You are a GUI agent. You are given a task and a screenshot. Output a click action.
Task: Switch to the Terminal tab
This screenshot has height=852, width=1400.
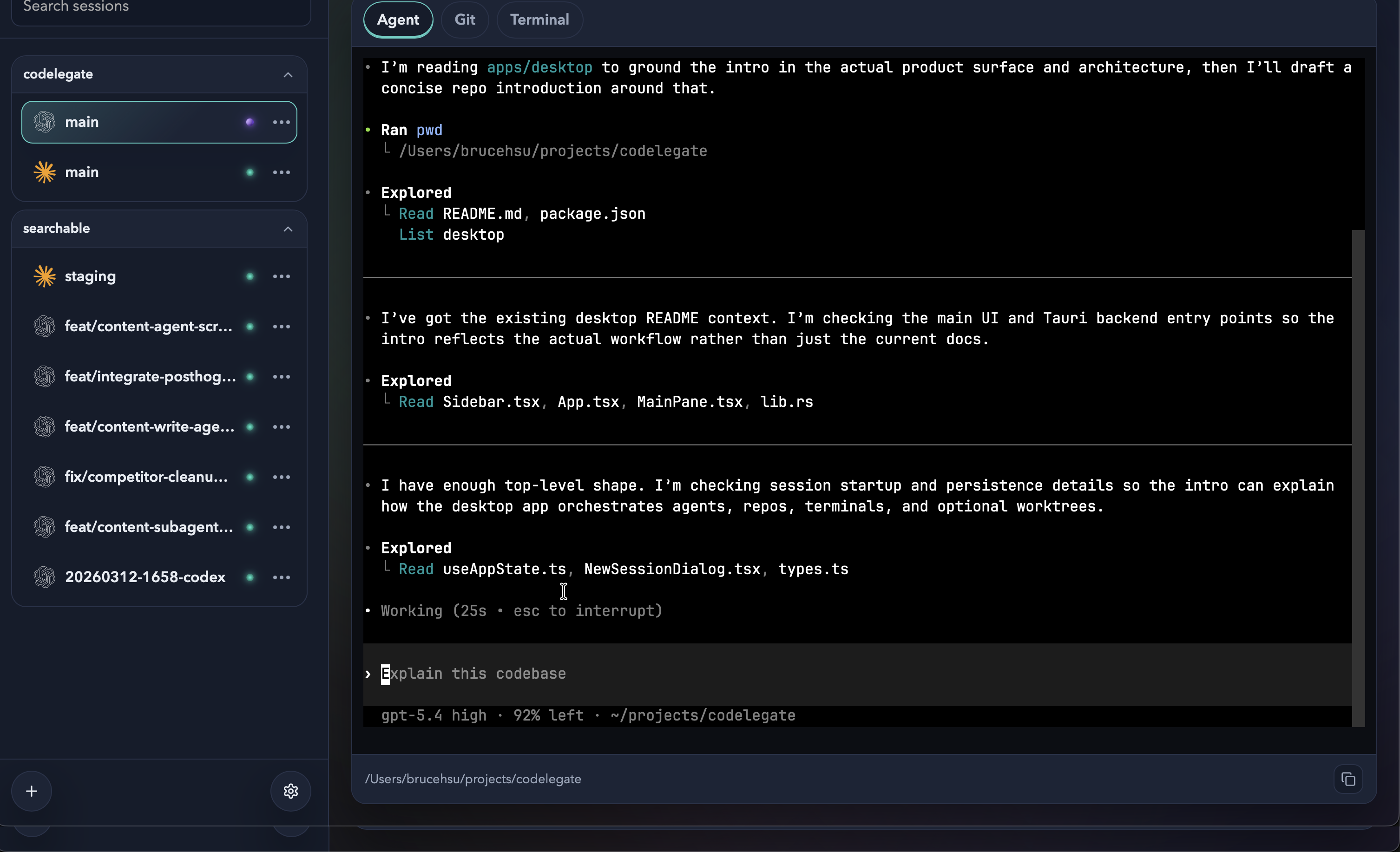coord(539,20)
